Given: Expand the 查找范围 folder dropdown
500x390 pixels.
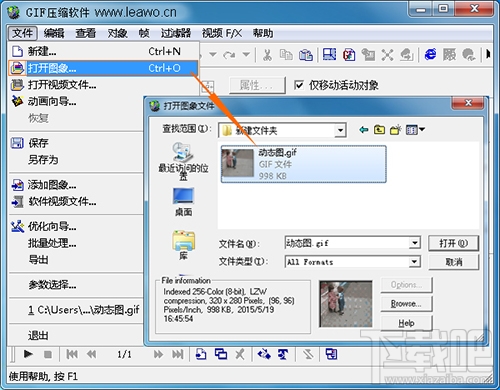Looking at the screenshot, I should pos(340,130).
